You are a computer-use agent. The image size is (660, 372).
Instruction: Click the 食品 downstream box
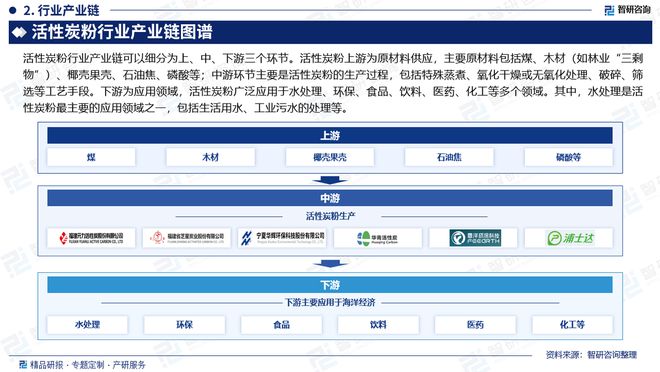[x=282, y=324]
